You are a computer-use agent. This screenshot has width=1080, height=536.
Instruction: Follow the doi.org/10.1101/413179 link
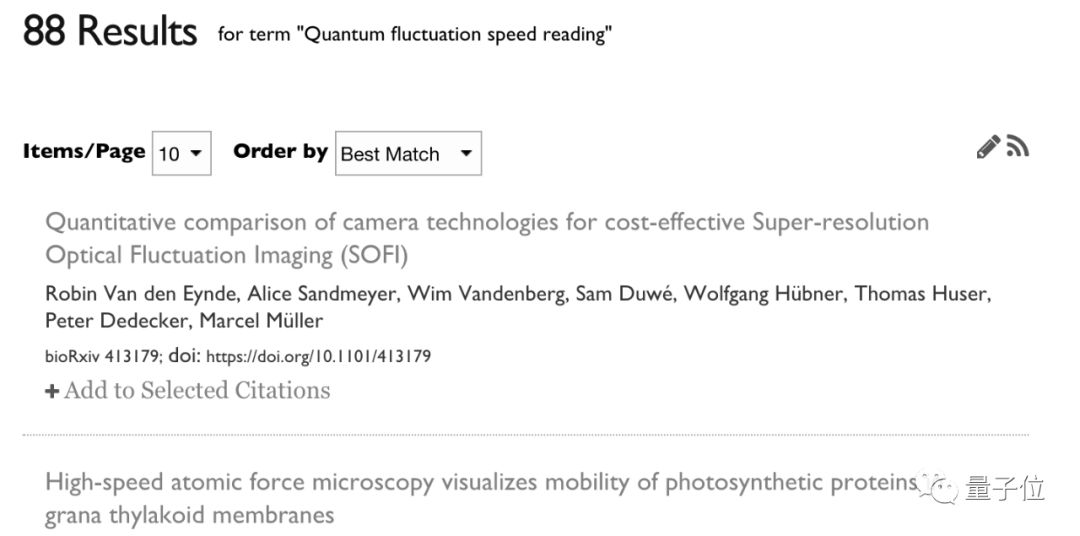click(318, 356)
